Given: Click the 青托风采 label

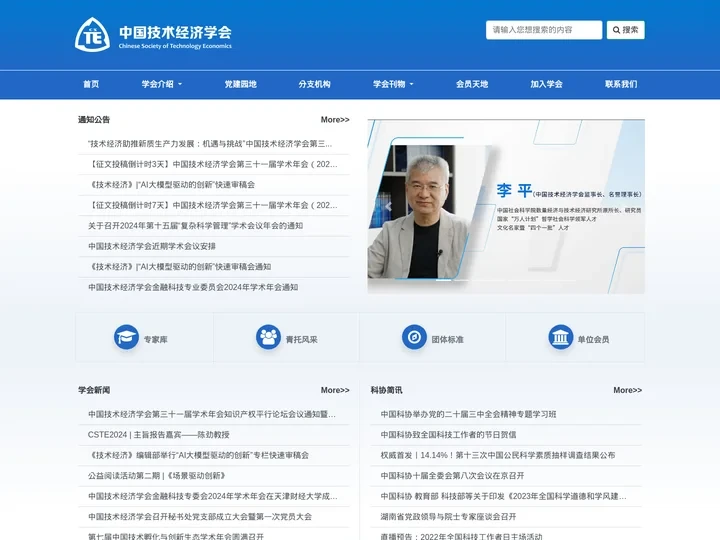Looking at the screenshot, I should 302,339.
